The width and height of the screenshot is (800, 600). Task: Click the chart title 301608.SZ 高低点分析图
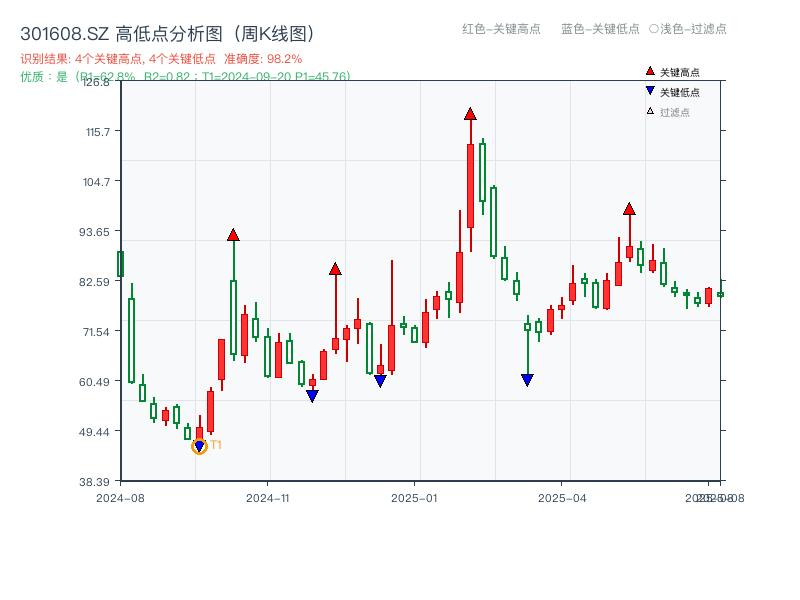pos(167,30)
